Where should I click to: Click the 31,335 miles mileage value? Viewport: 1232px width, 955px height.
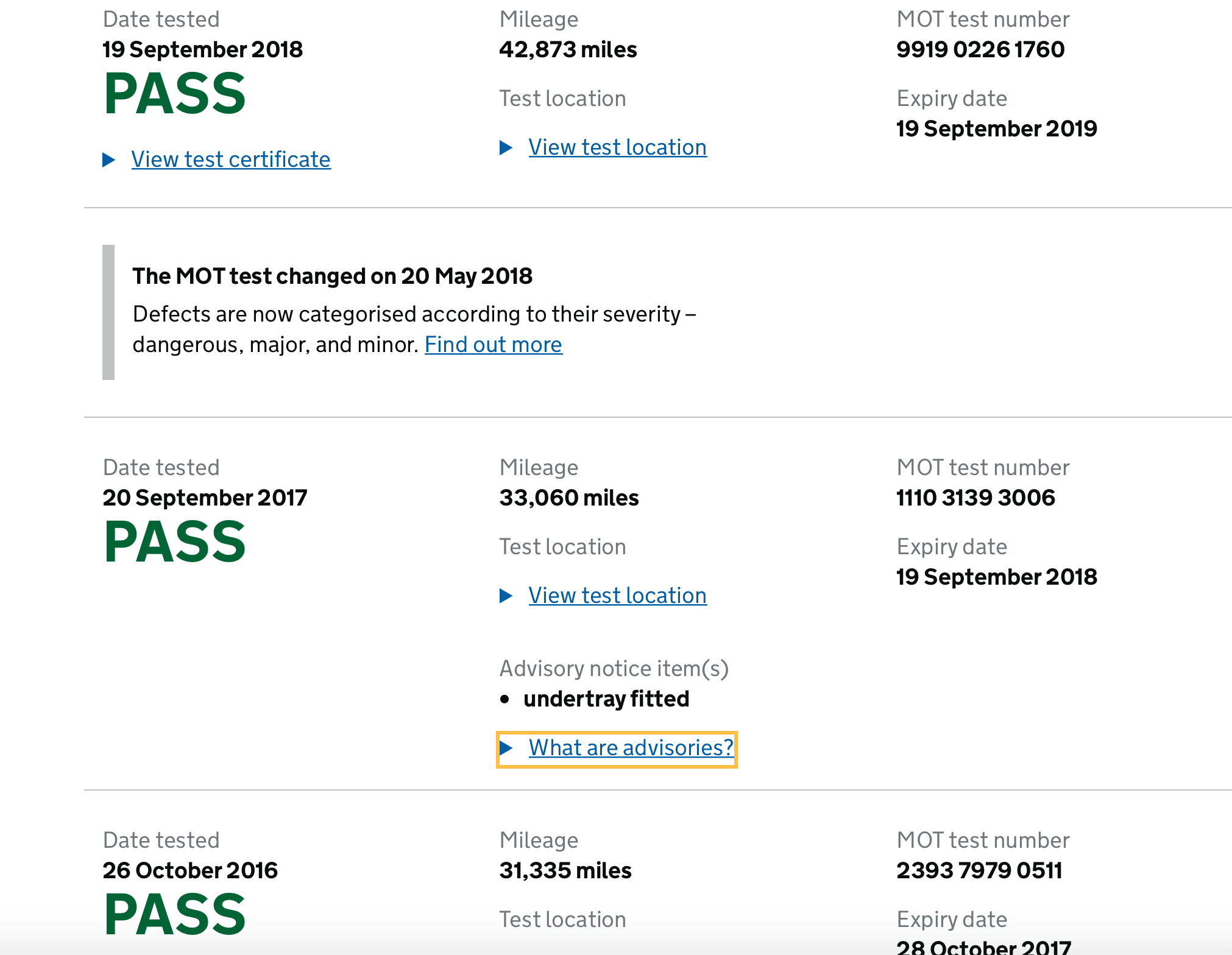coord(565,870)
